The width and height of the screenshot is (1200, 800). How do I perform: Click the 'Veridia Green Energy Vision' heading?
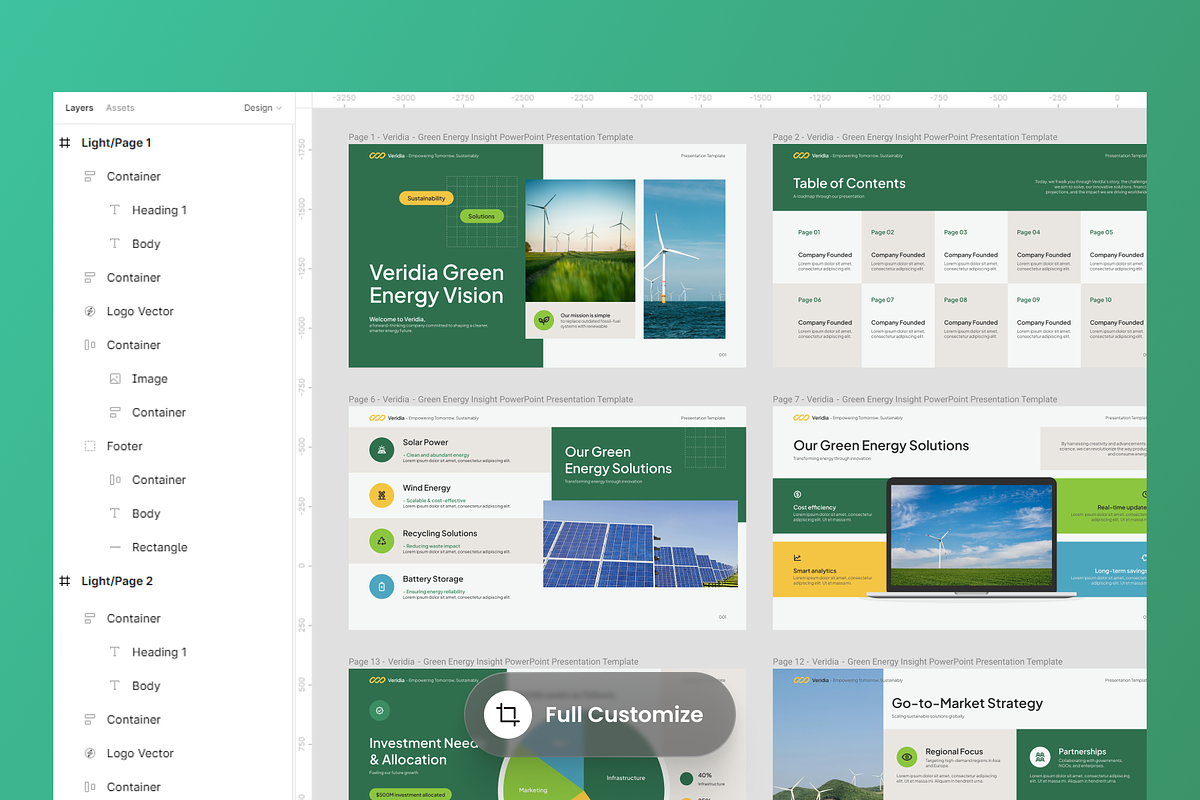tap(436, 284)
